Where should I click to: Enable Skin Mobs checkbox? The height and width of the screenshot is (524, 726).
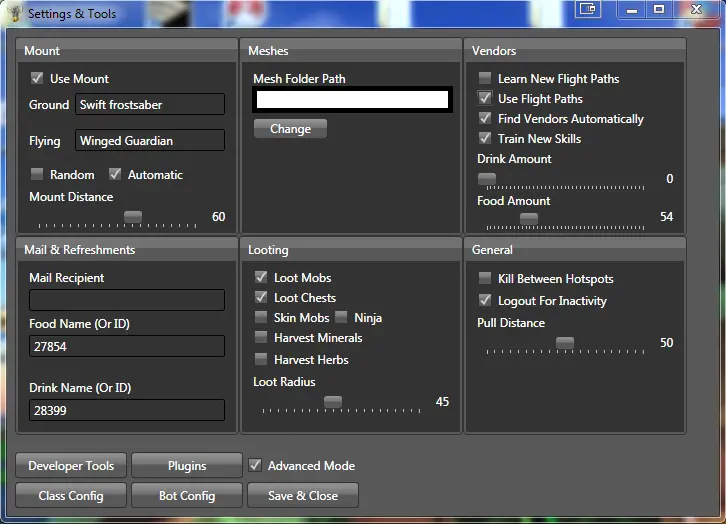pos(261,317)
